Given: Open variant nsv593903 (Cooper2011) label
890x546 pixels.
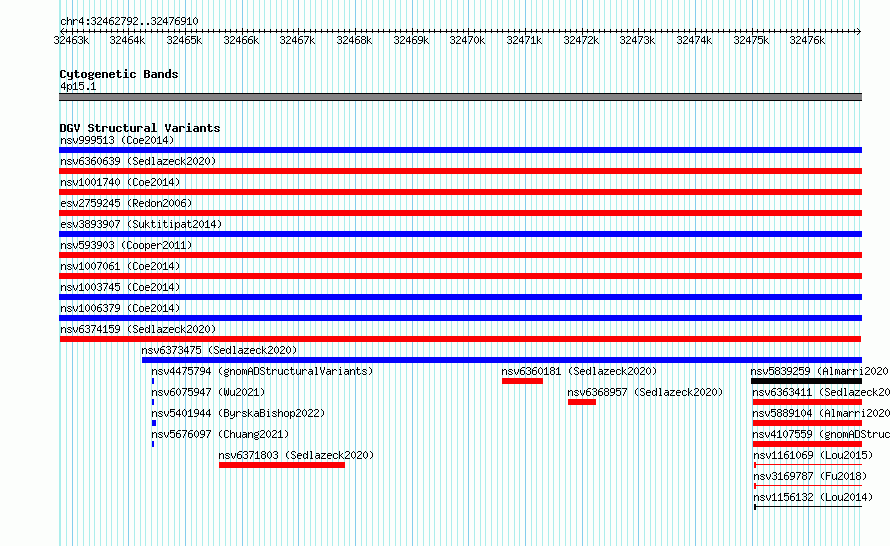Looking at the screenshot, I should [126, 245].
